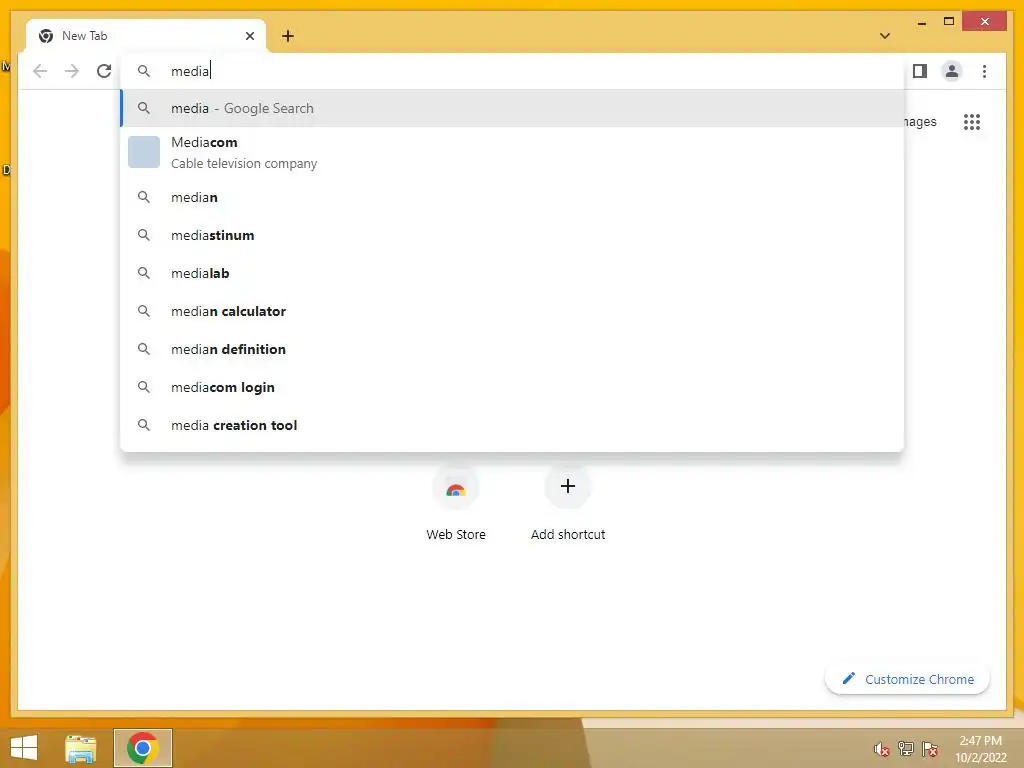Click the Chrome taskbar icon
Viewport: 1024px width, 768px height.
[142, 748]
